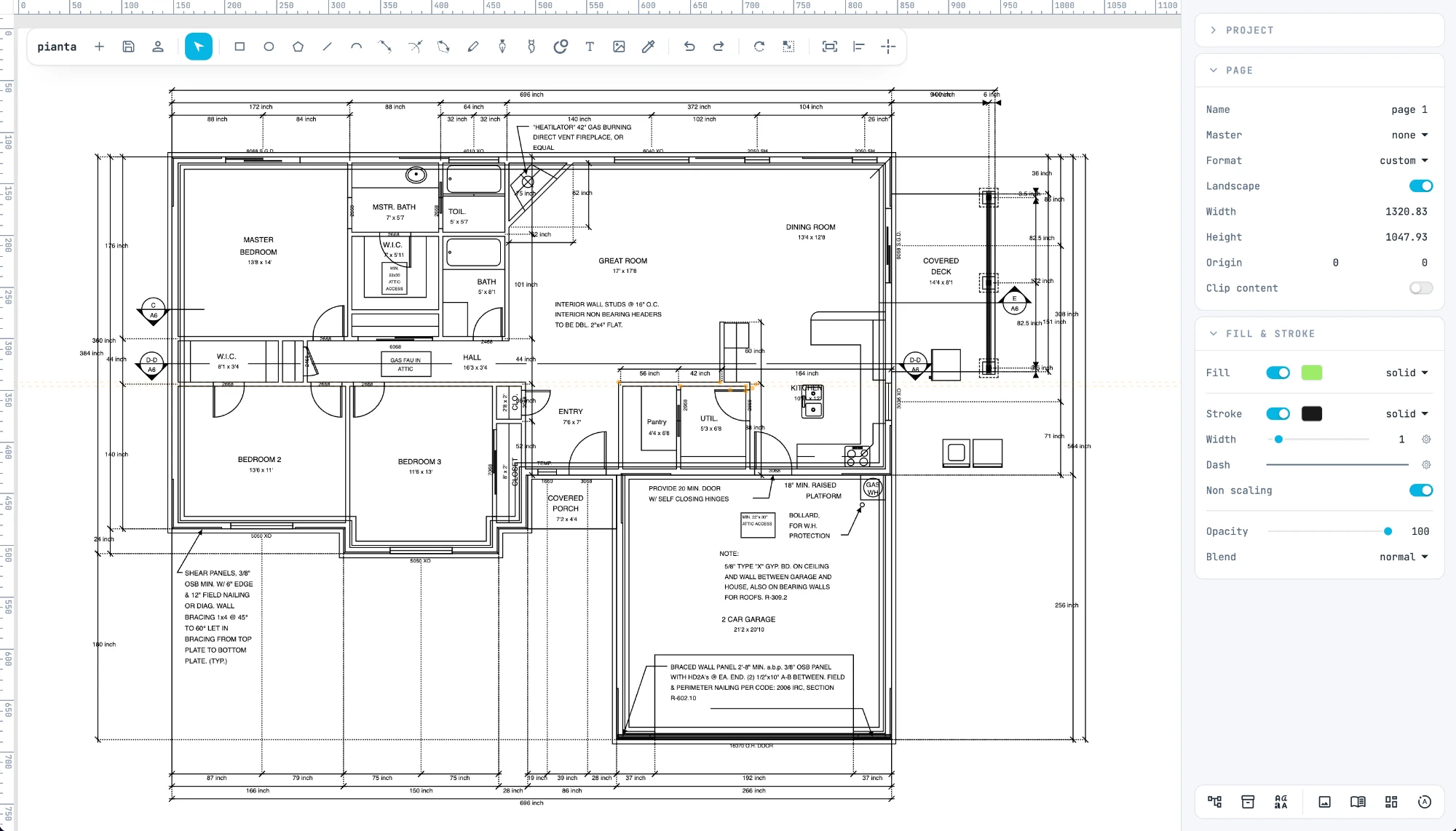Enable Clip content switch
The height and width of the screenshot is (831, 1456).
point(1420,288)
